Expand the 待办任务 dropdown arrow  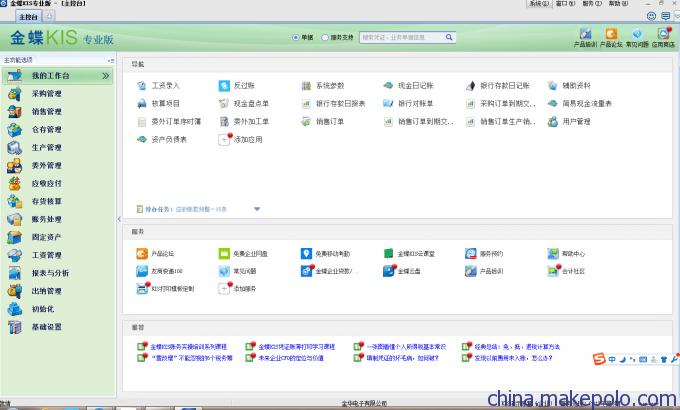[x=257, y=209]
